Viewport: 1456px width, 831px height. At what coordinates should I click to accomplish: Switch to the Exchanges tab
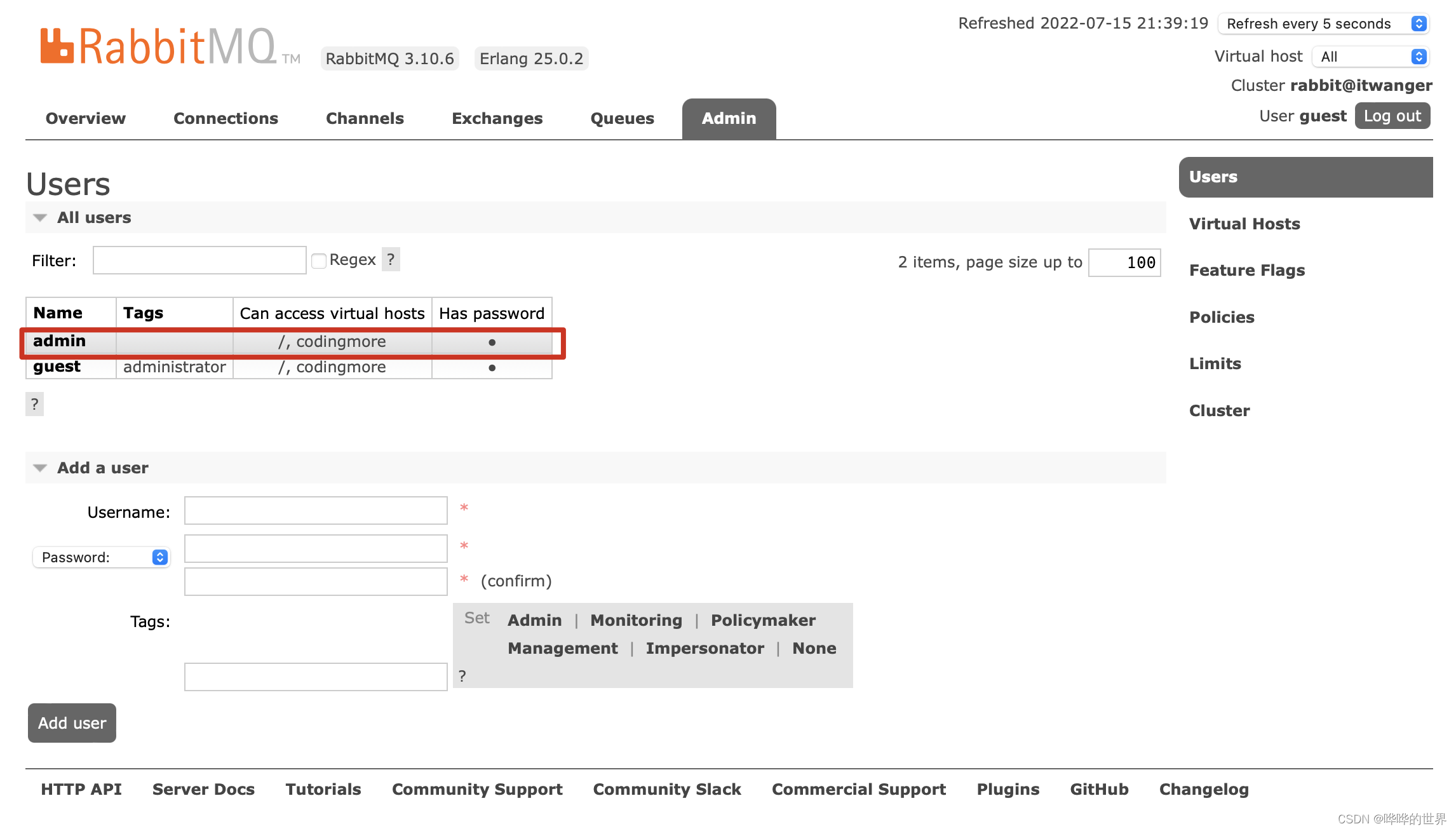tap(497, 119)
